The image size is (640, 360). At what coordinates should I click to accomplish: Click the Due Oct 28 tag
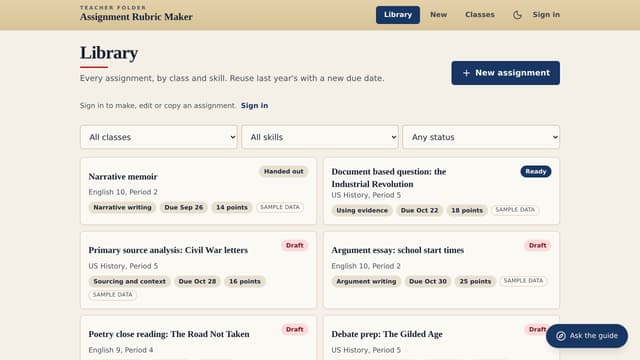click(197, 282)
